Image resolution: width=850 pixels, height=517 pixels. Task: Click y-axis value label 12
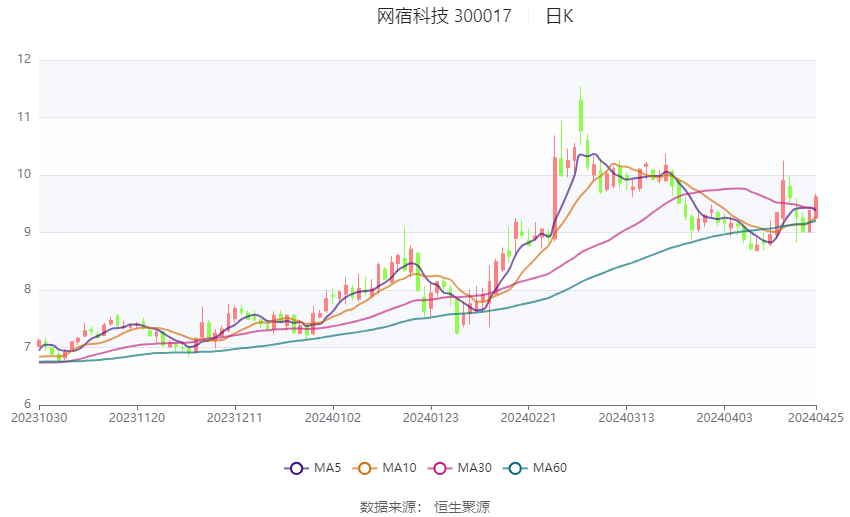24,59
